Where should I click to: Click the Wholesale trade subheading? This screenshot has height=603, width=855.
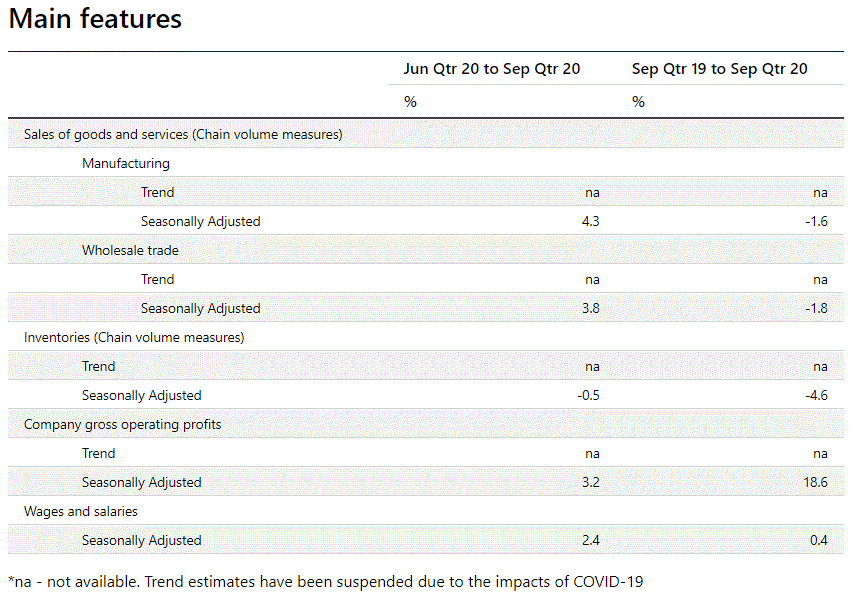tap(130, 250)
